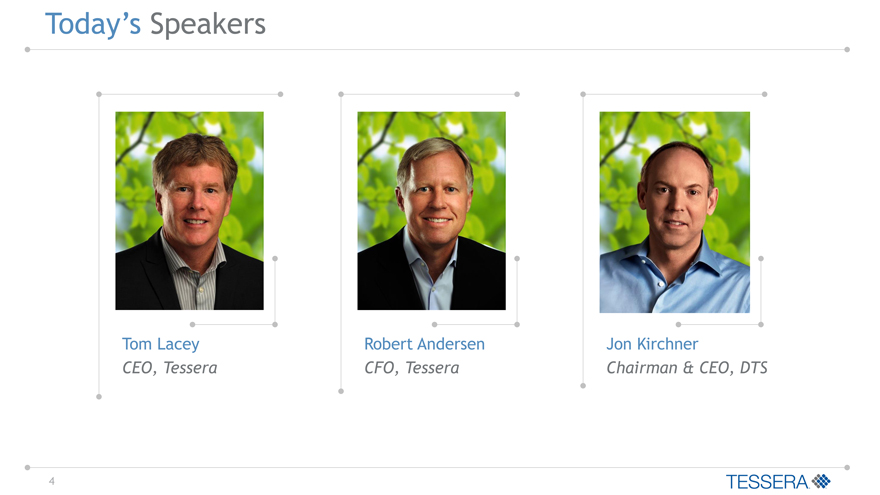Viewport: 880px width, 495px height.
Task: Click dot at left end of header line
Action: [x=27, y=49]
